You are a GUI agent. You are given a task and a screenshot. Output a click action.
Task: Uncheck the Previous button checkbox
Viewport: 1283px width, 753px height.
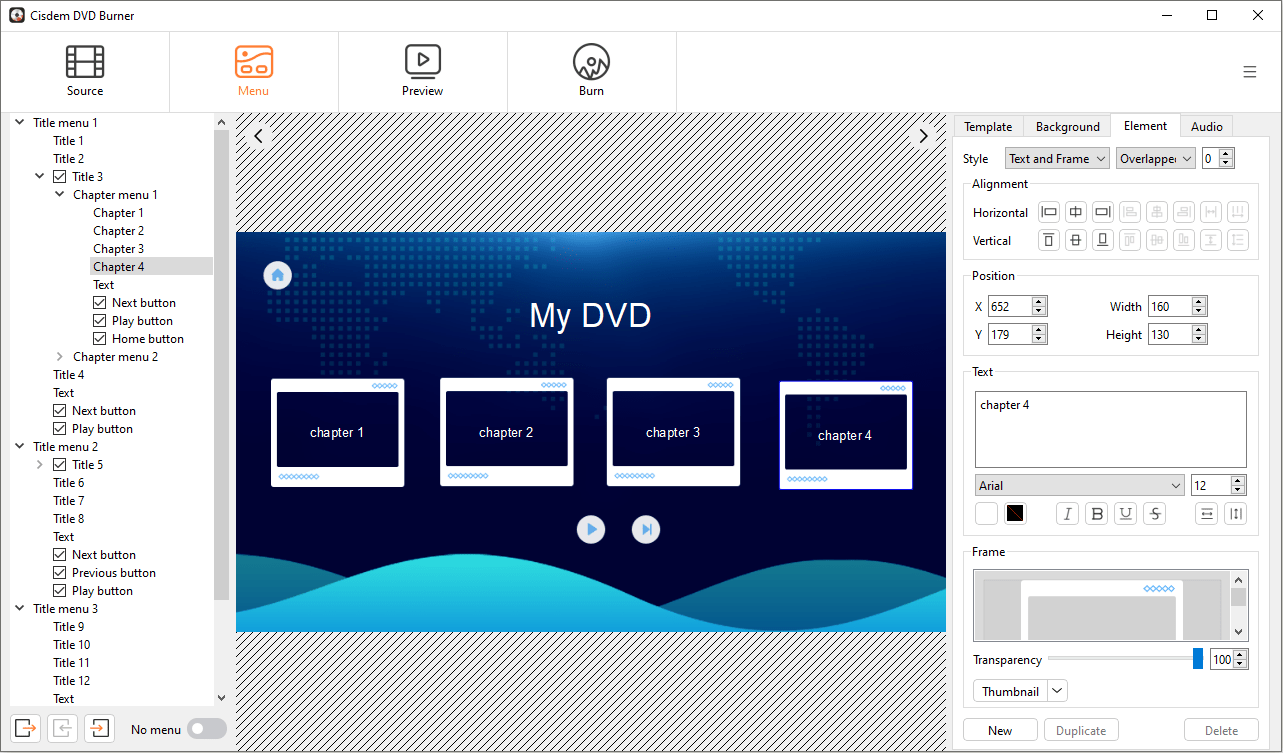pos(60,573)
